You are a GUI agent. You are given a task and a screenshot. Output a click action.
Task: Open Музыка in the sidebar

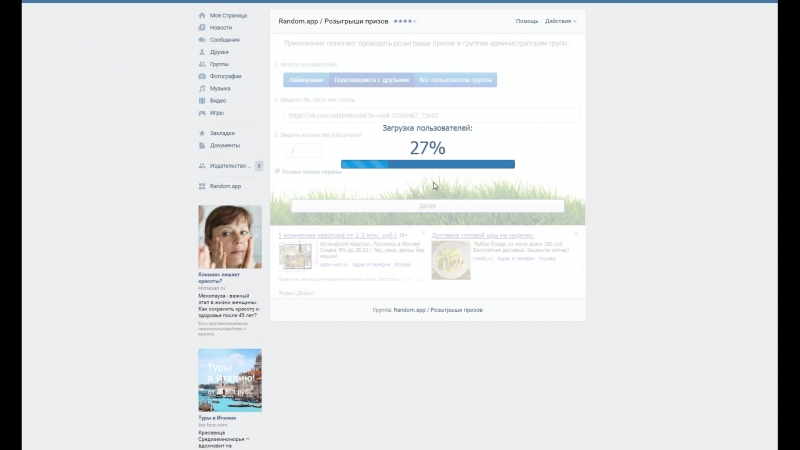220,88
